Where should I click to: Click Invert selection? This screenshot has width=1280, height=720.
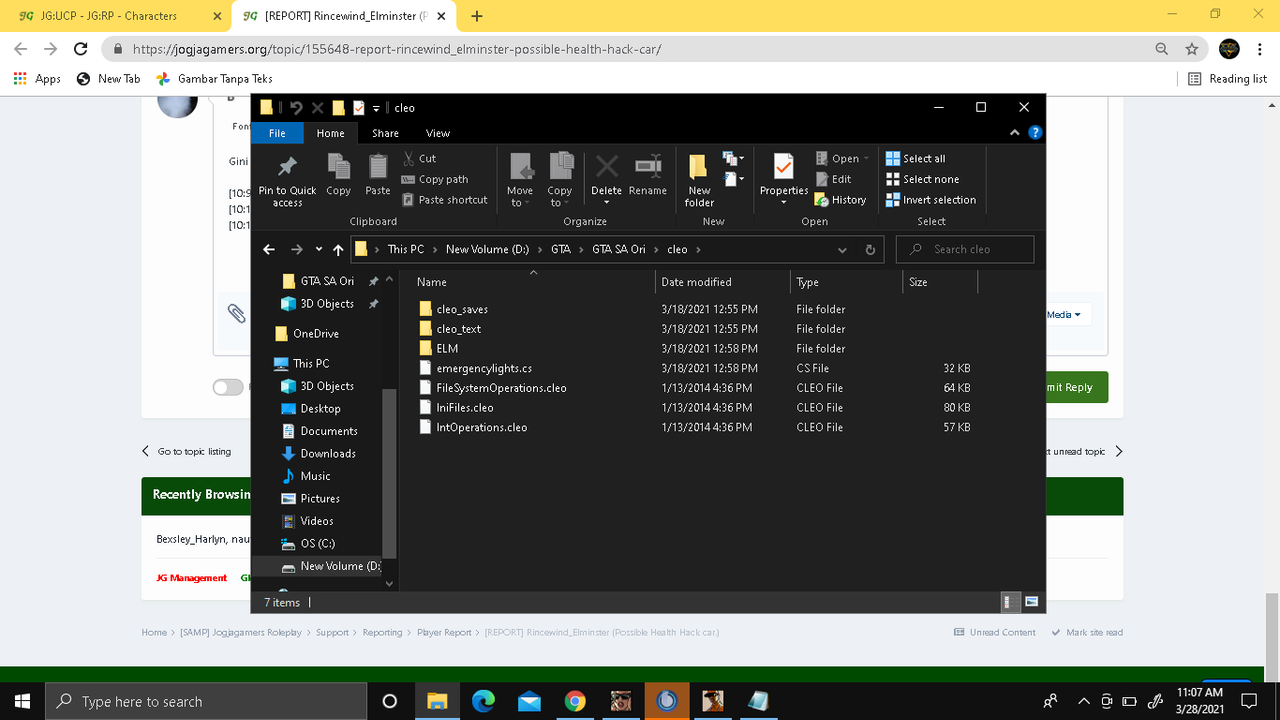point(930,200)
